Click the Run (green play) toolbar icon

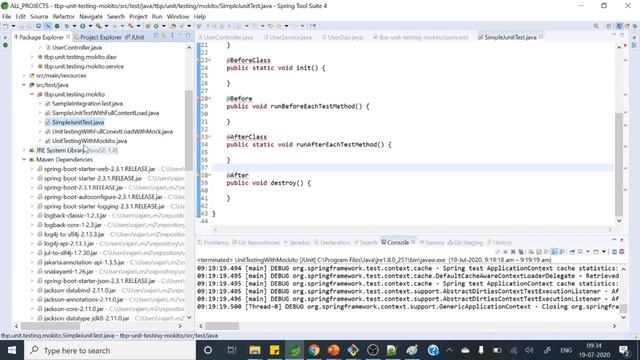click(82, 26)
